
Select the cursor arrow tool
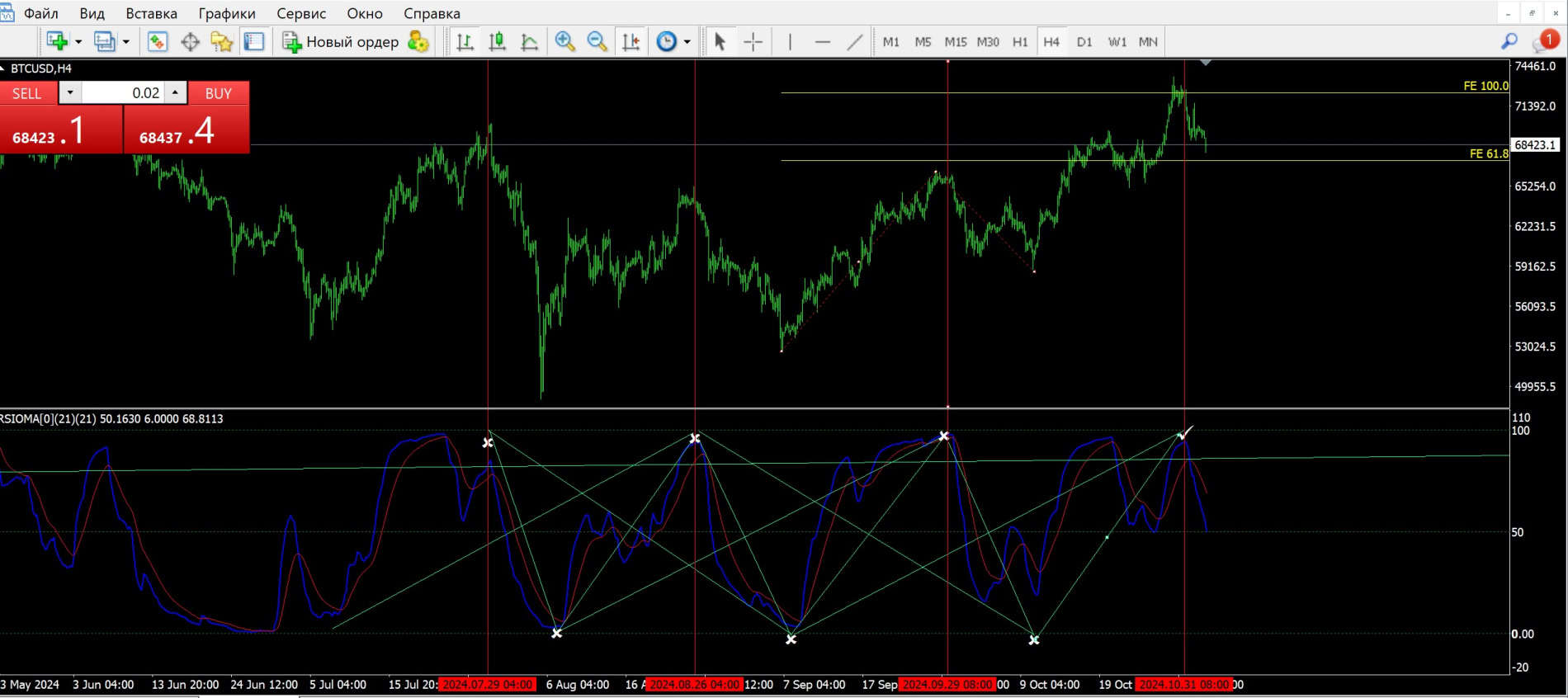(x=720, y=41)
